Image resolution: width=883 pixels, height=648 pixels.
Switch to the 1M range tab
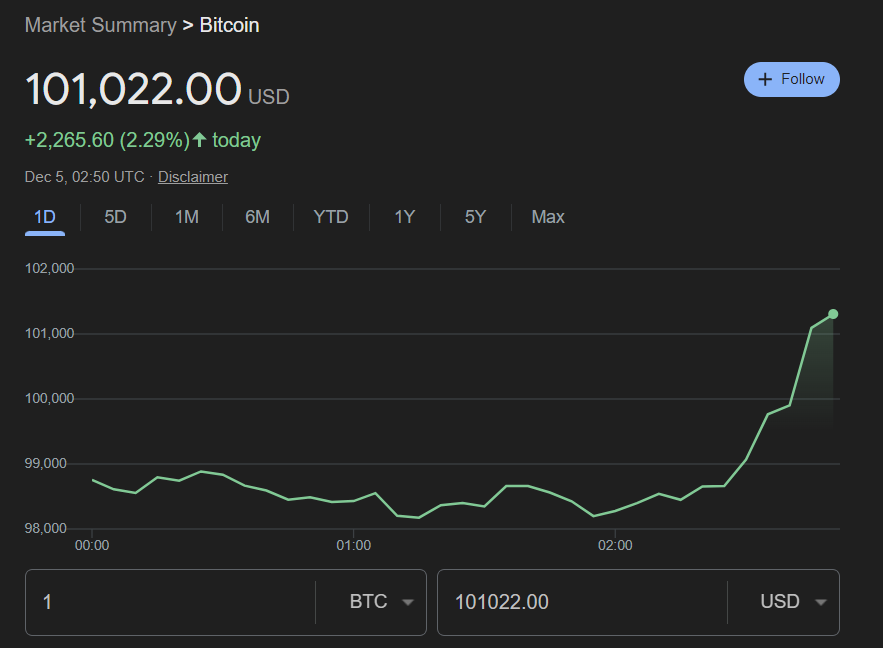186,217
